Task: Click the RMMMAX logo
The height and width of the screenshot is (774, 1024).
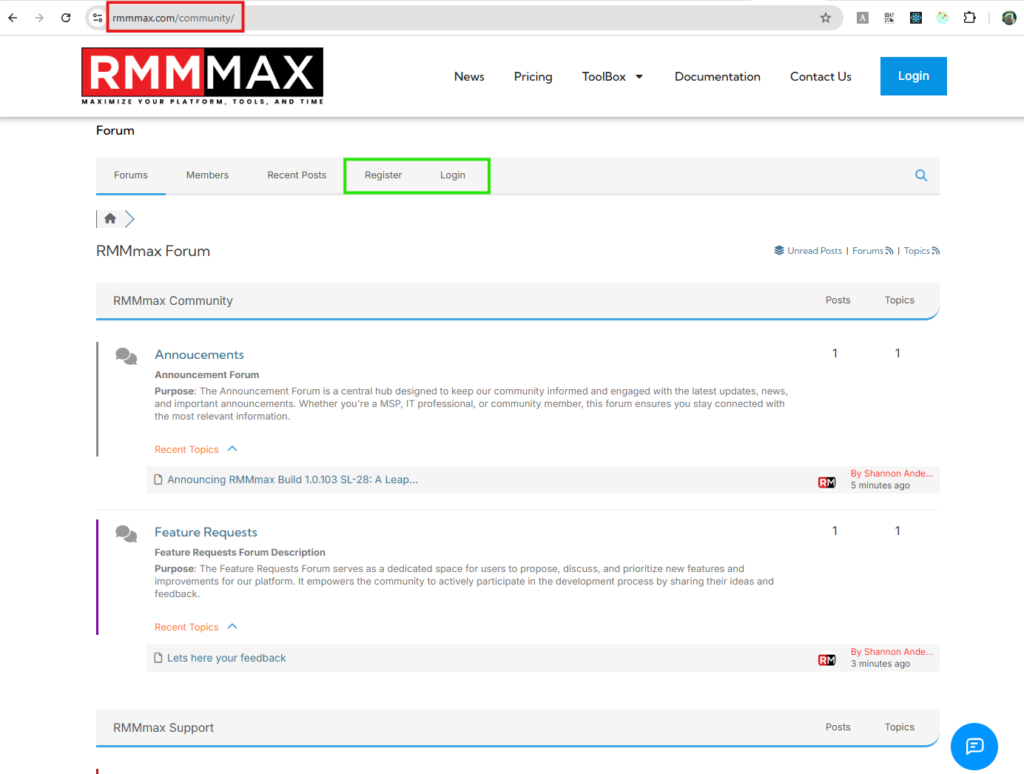Action: (x=202, y=76)
